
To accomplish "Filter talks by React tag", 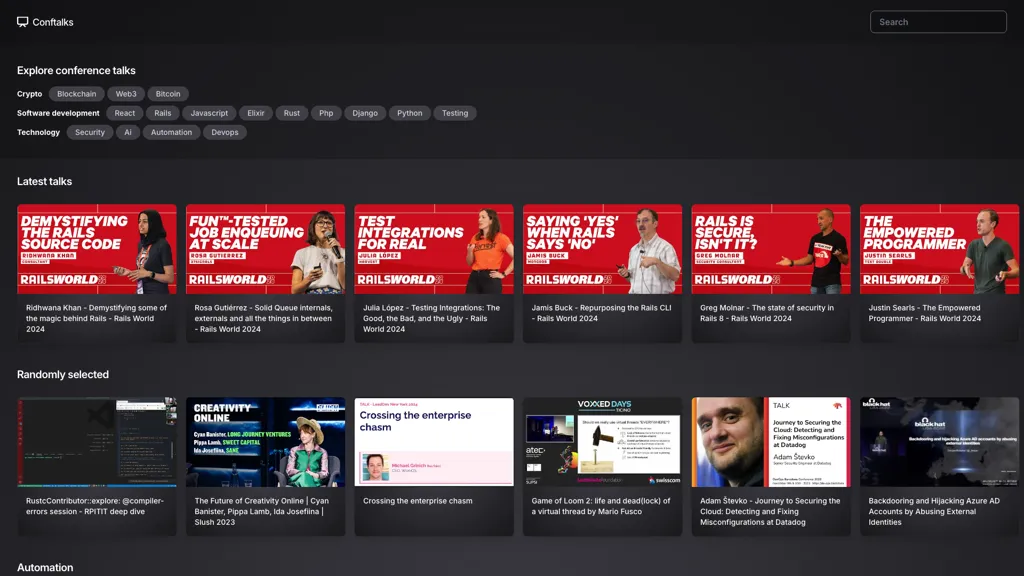I will point(125,113).
